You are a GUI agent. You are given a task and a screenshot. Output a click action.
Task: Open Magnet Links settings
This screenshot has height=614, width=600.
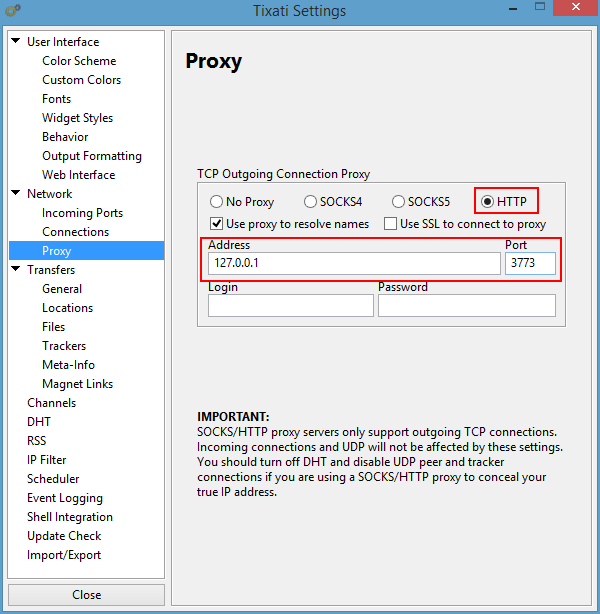click(78, 384)
